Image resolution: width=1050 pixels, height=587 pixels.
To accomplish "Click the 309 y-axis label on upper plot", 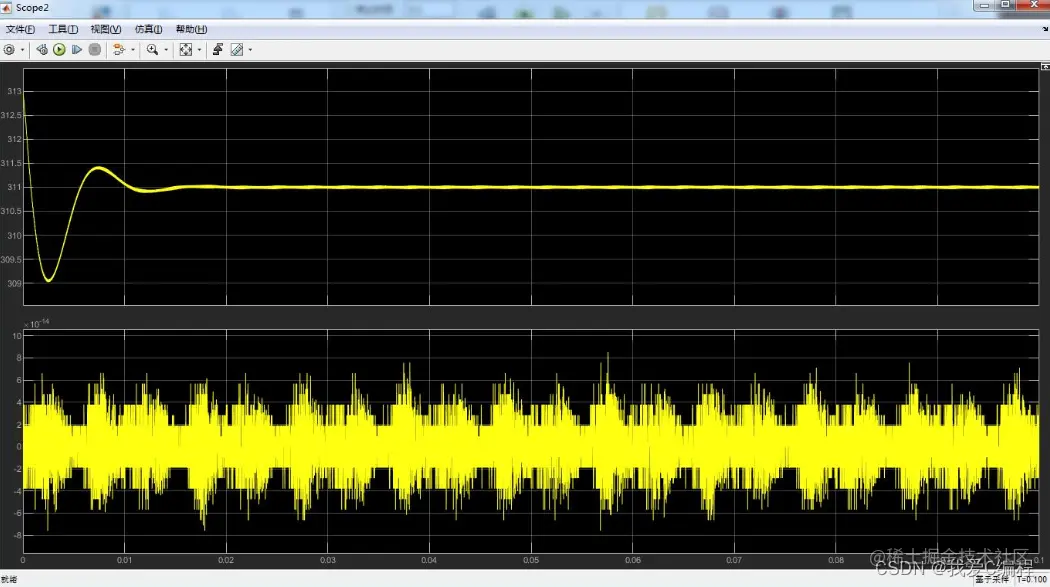I will tap(14, 284).
